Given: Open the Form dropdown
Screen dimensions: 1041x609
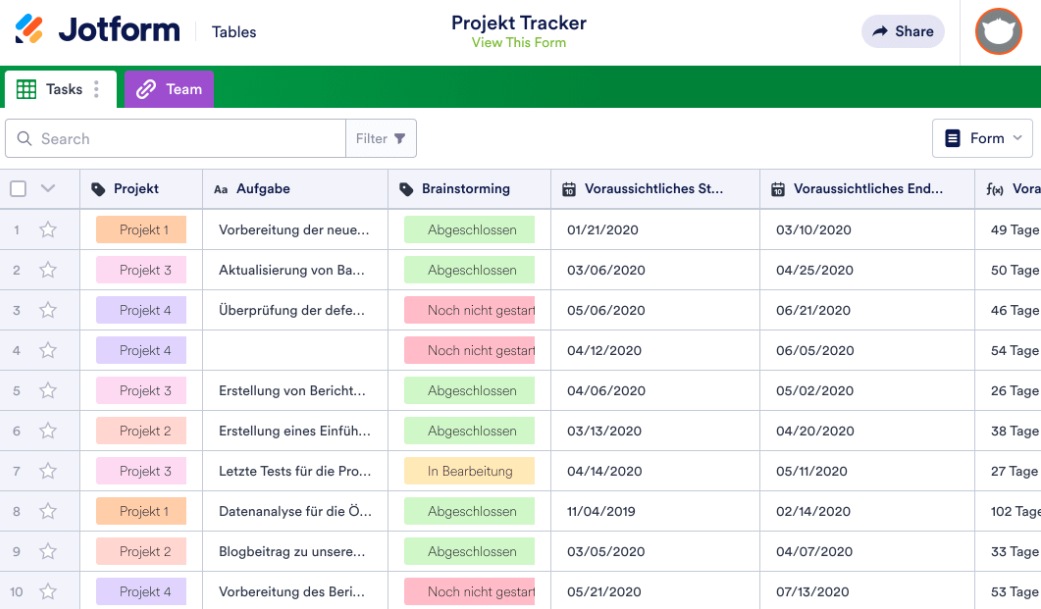Looking at the screenshot, I should click(982, 138).
